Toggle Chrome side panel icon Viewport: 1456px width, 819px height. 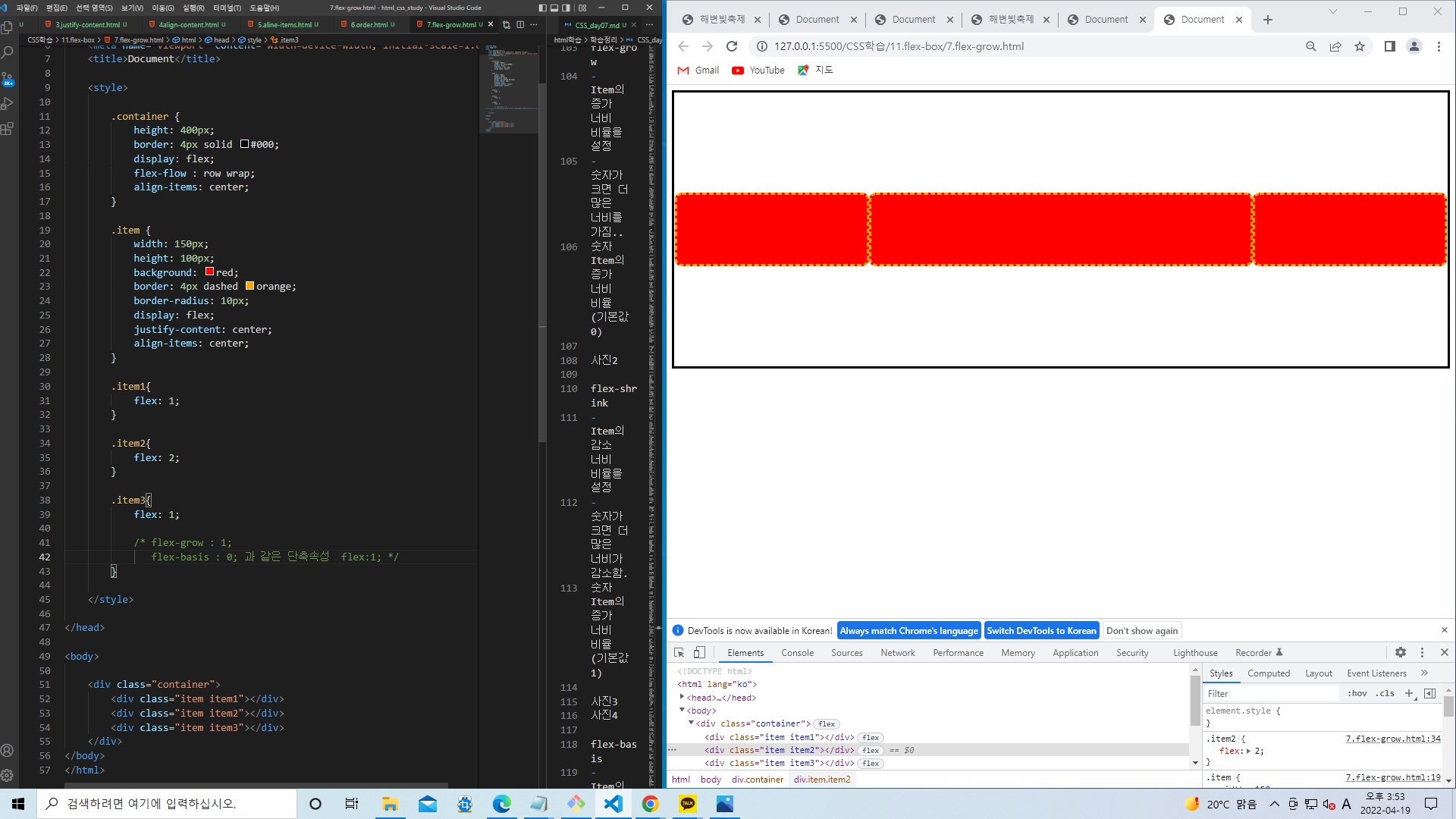point(1389,46)
